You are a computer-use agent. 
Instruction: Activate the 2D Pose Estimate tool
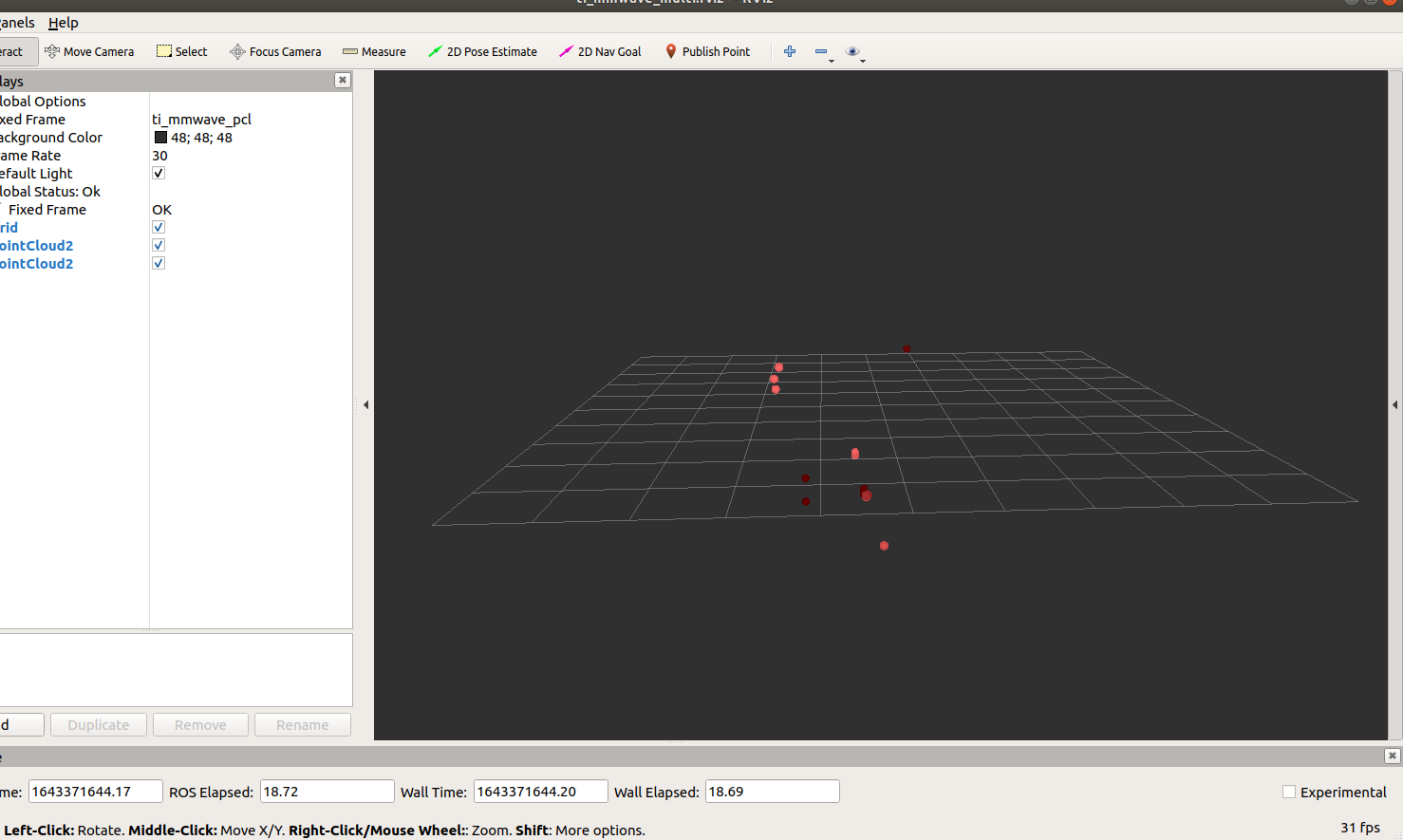(x=482, y=51)
